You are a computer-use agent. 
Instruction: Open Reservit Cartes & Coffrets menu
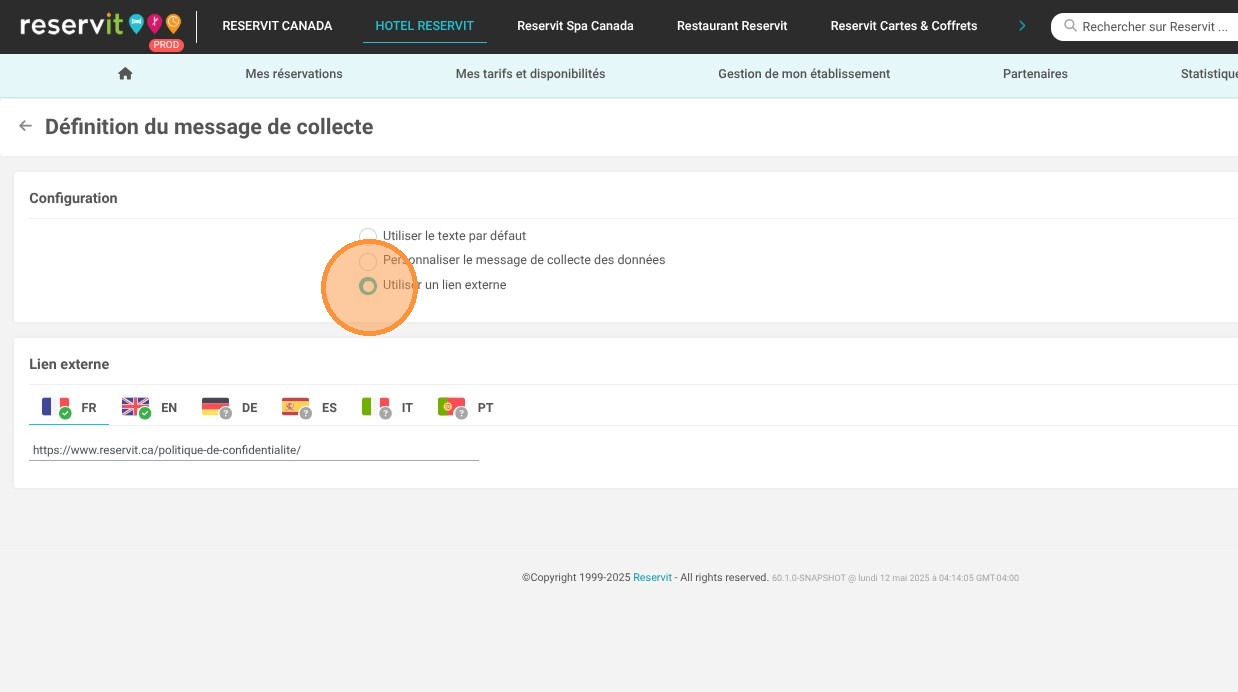pos(904,26)
